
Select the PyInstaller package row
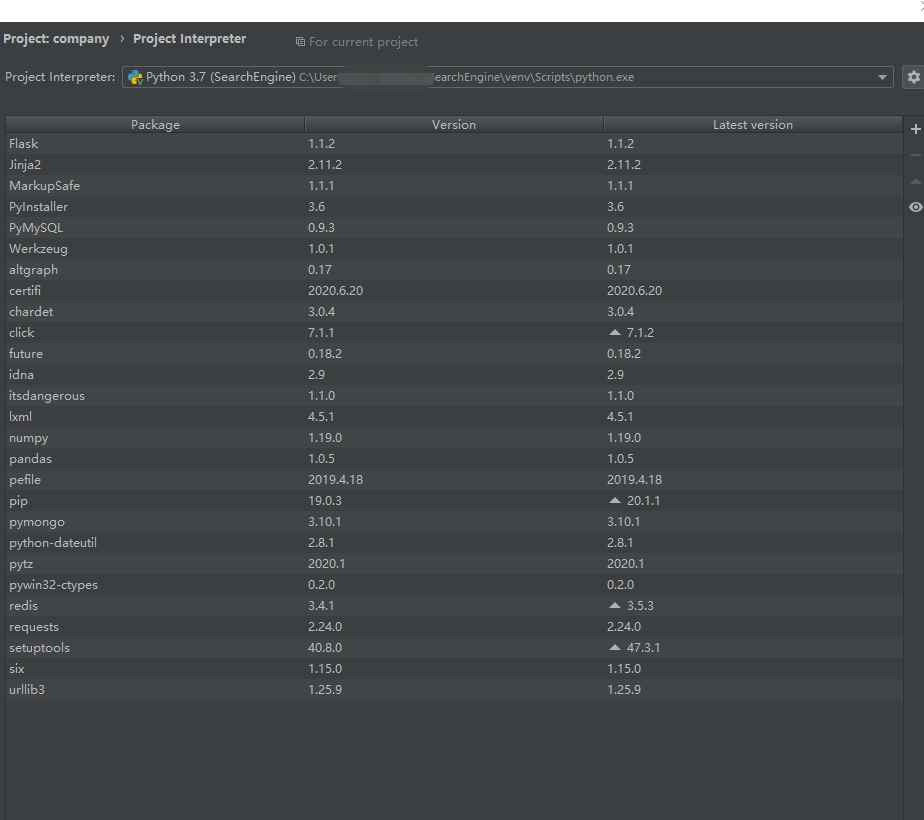coord(454,207)
